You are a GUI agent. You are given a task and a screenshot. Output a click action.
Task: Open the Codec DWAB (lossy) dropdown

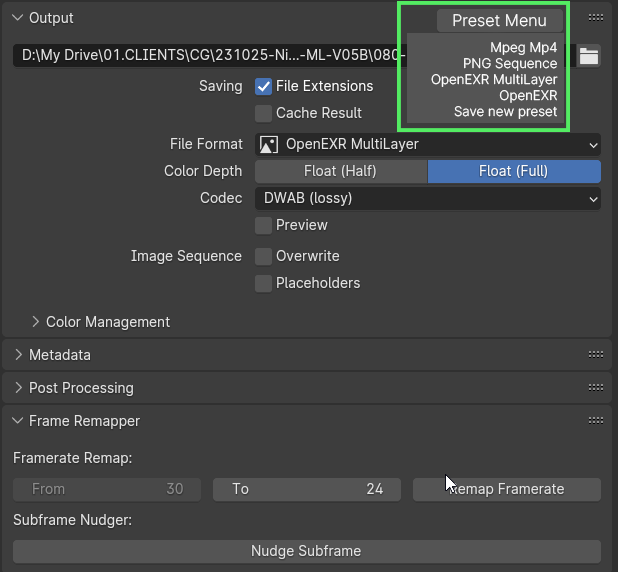coord(428,198)
